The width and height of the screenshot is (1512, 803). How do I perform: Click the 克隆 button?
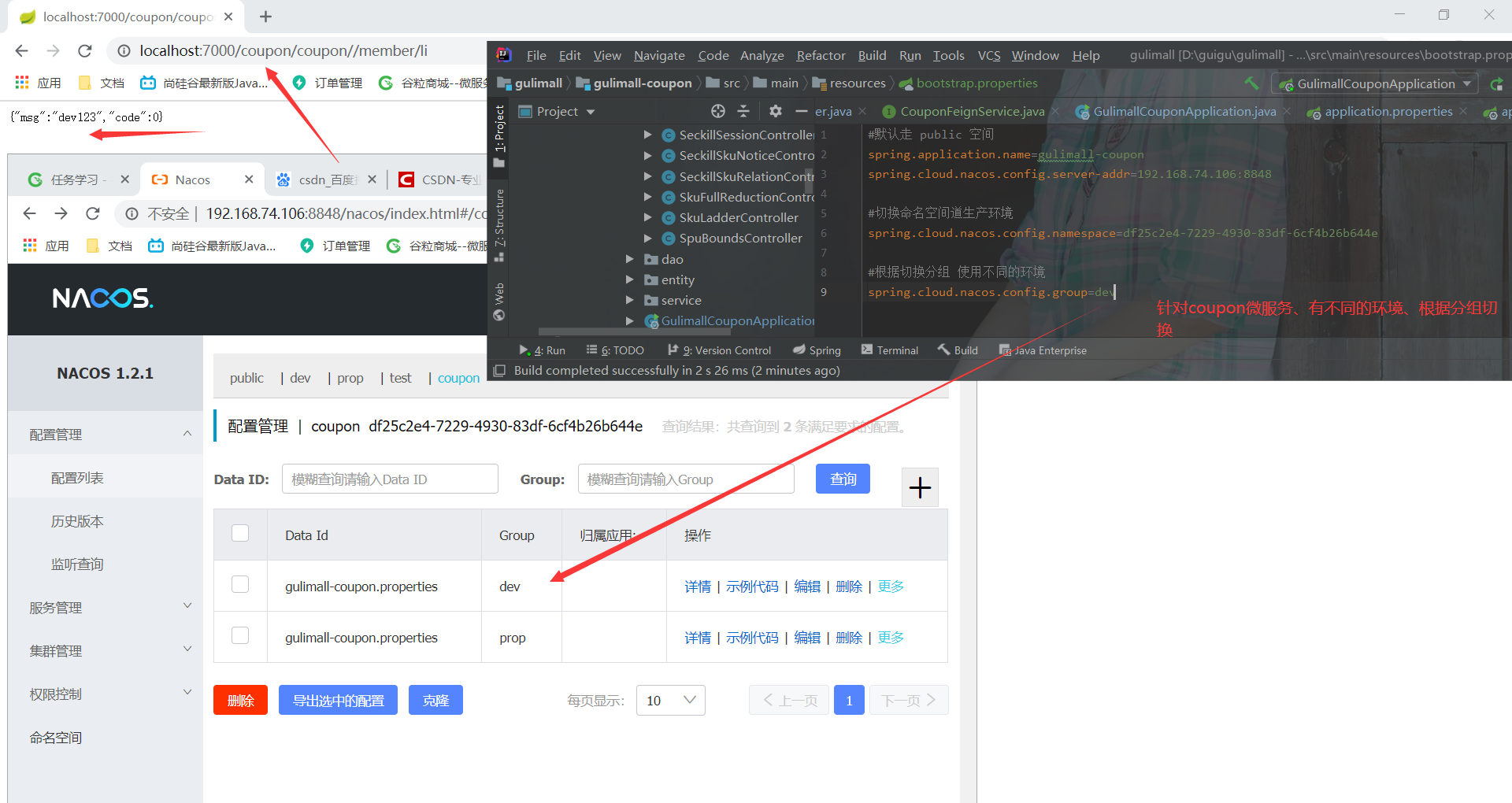435,700
